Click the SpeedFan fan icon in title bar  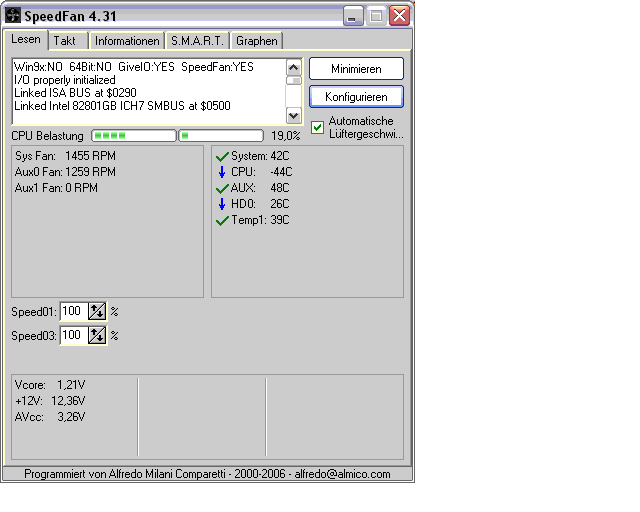point(13,16)
